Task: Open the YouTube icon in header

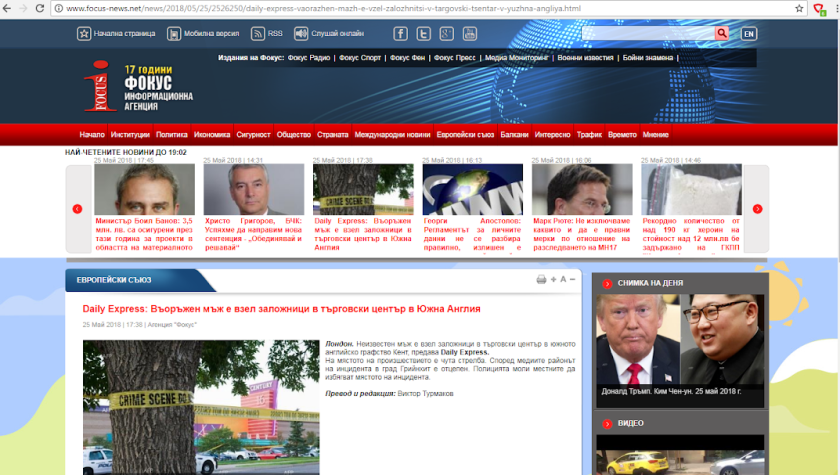Action: coord(470,33)
